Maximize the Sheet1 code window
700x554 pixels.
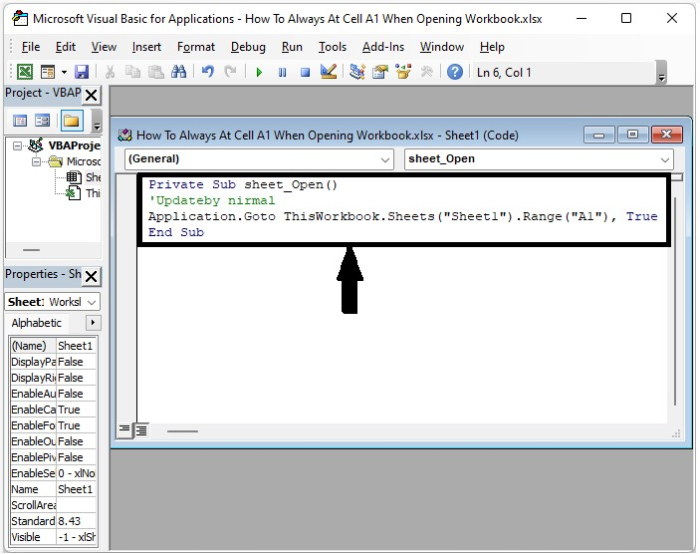[632, 134]
